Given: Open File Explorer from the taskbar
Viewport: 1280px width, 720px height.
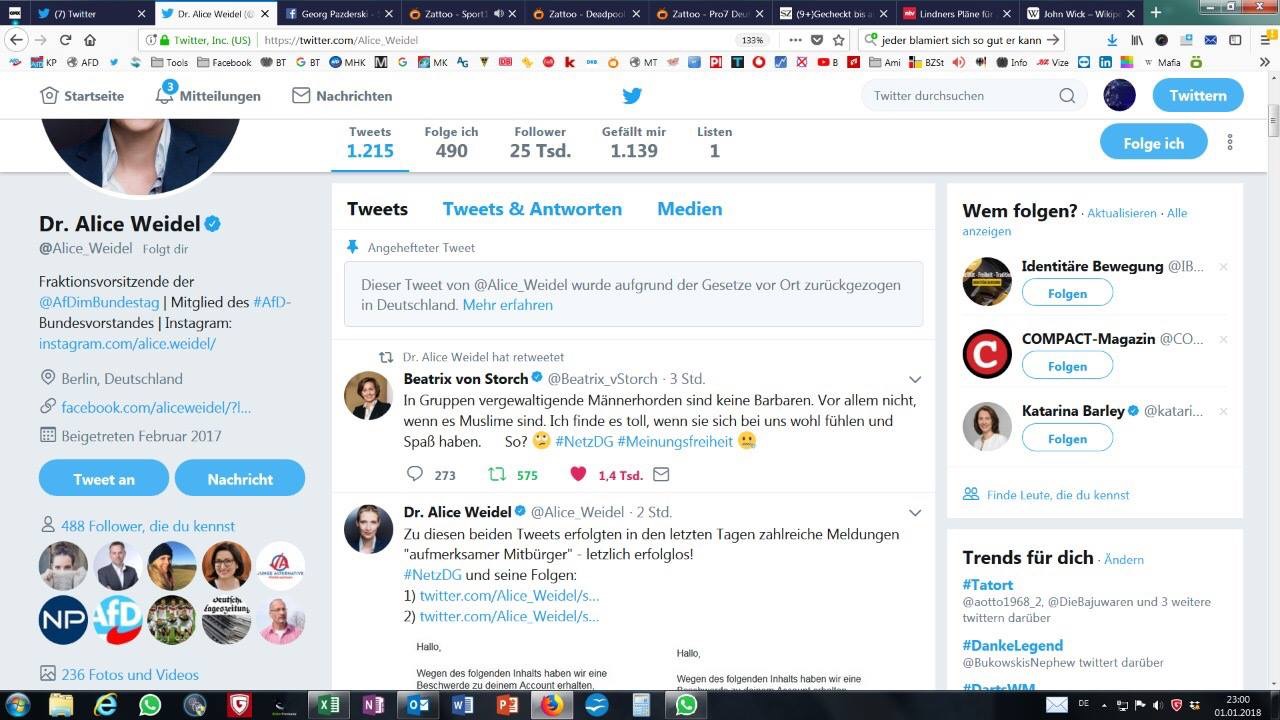Looking at the screenshot, I should (x=61, y=705).
